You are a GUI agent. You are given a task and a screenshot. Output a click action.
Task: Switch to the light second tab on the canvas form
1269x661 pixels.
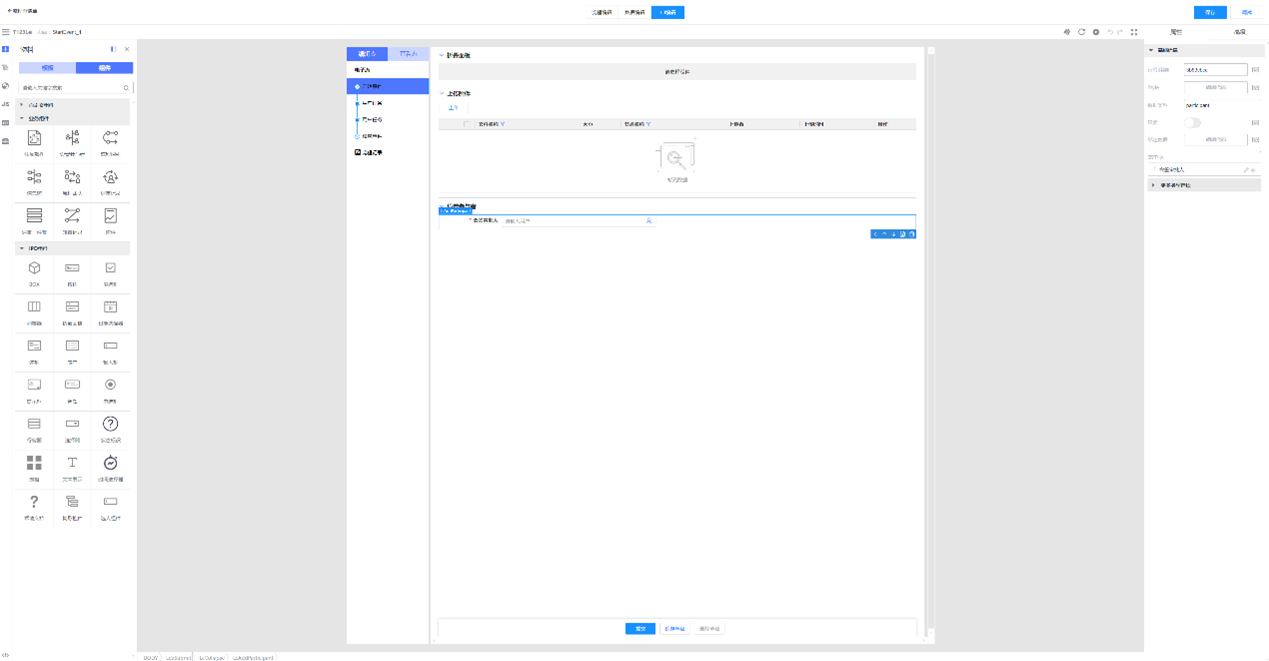408,54
